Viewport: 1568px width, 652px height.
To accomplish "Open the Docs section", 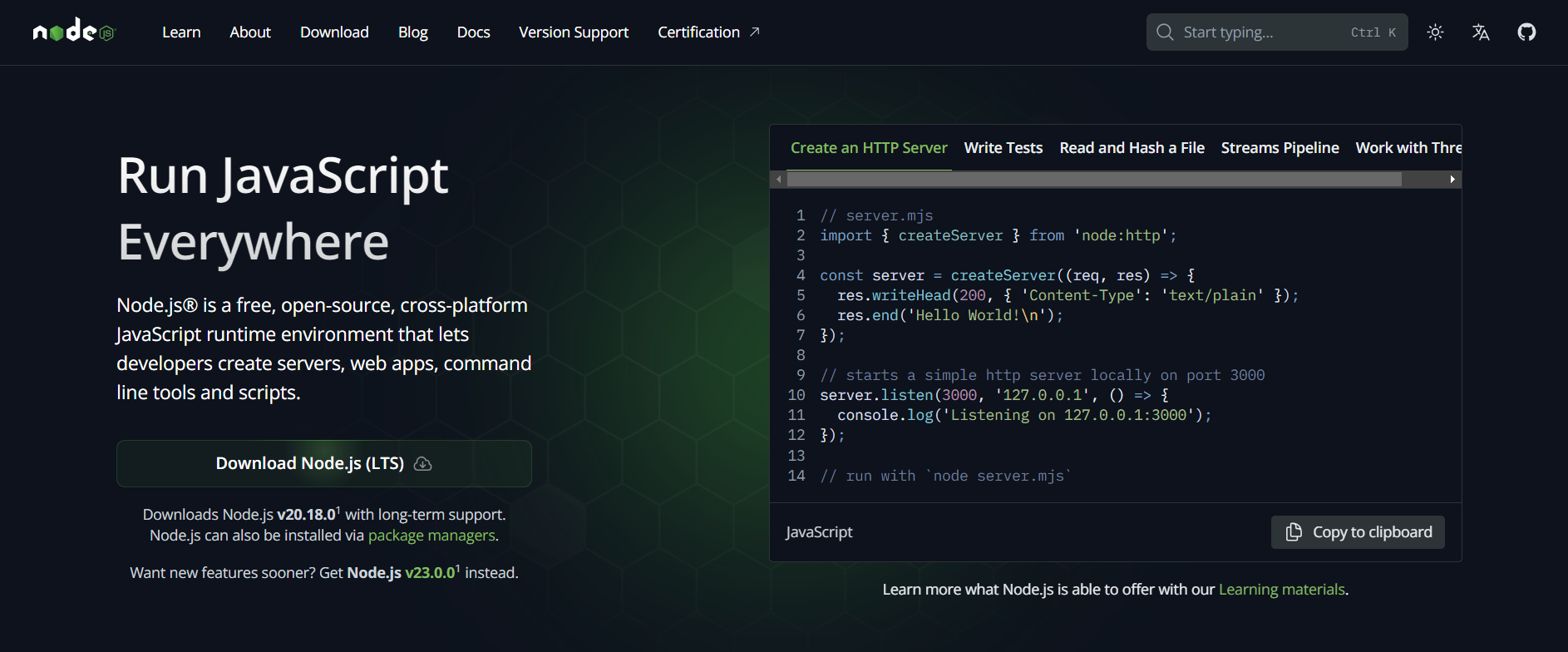I will (x=473, y=32).
